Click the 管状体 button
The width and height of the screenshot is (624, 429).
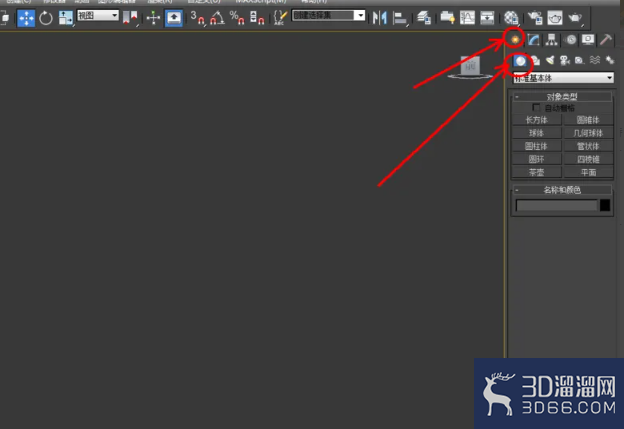[x=588, y=146]
